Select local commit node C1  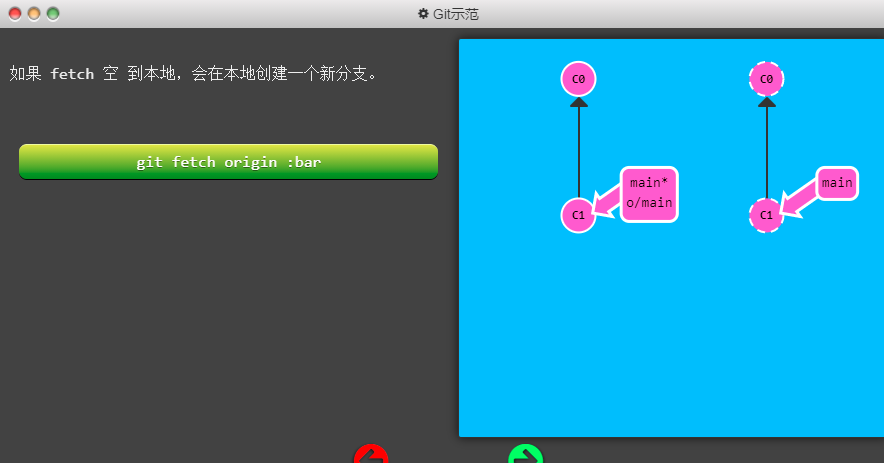point(578,215)
